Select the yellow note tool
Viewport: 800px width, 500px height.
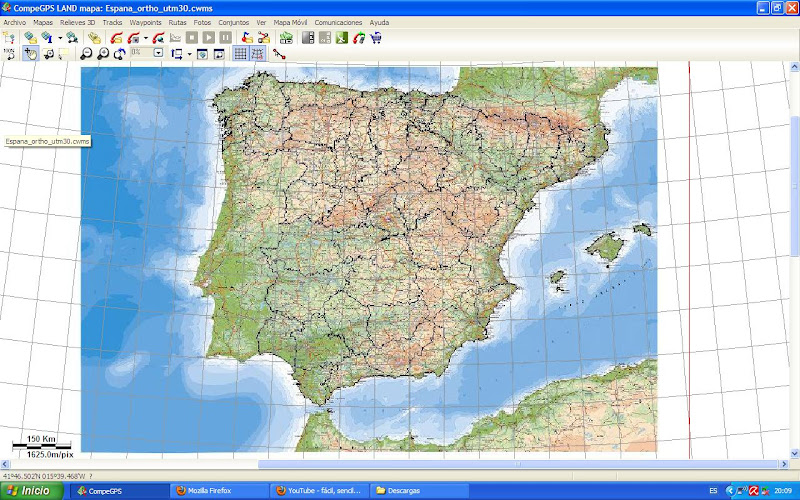pyautogui.click(x=64, y=53)
